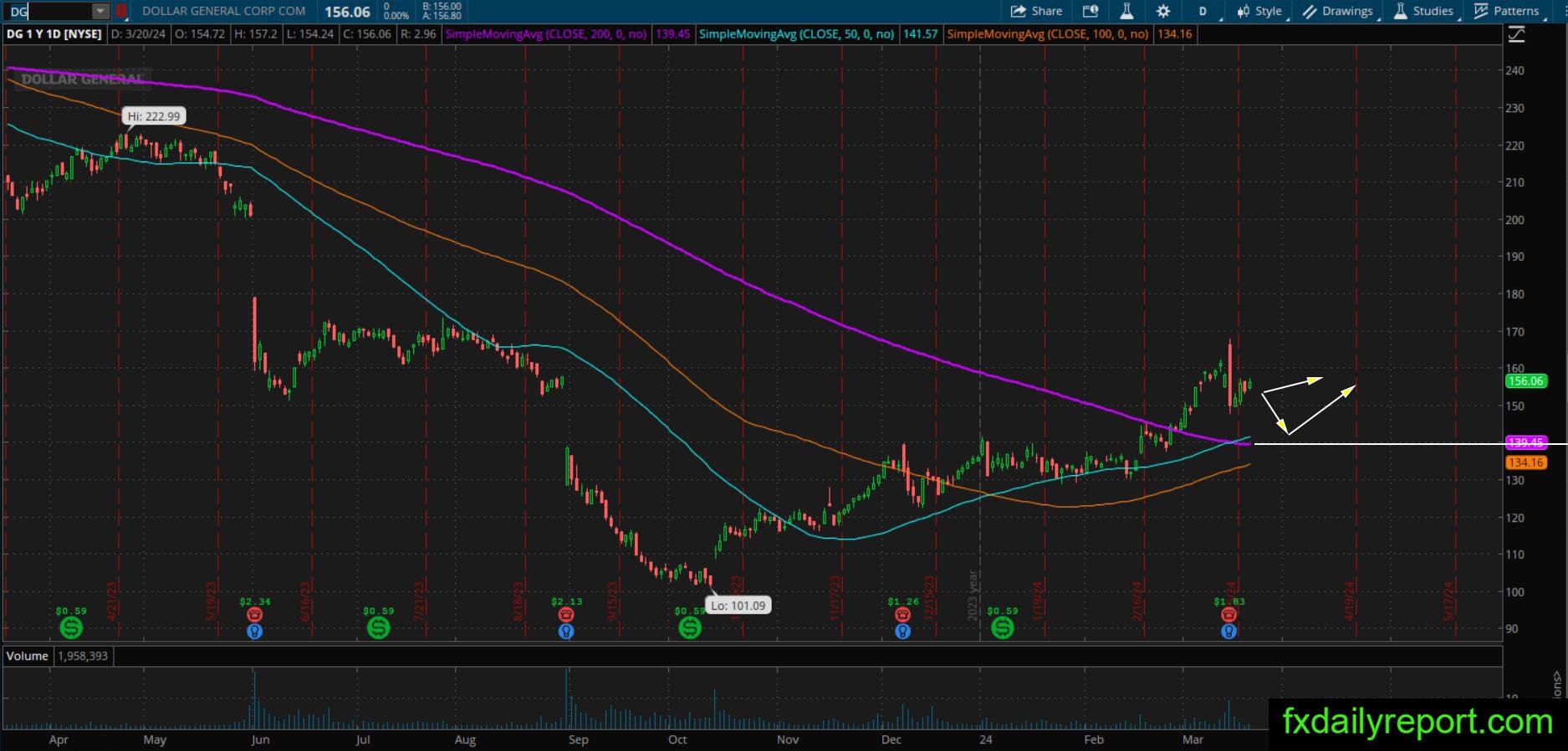This screenshot has width=1568, height=751.
Task: Open the Drawings menu
Action: (1338, 11)
